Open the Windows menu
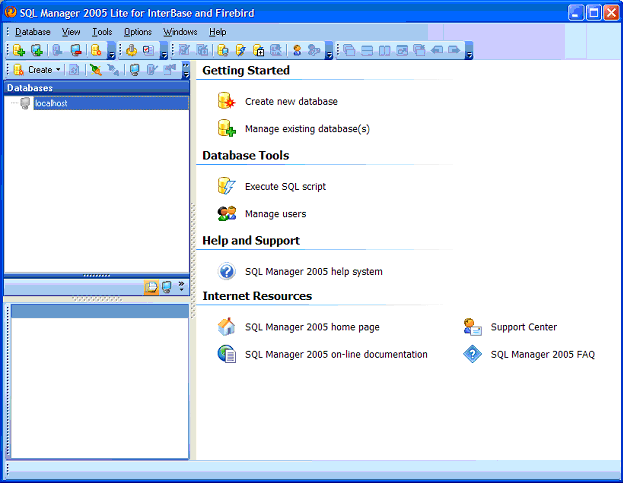 pos(180,32)
